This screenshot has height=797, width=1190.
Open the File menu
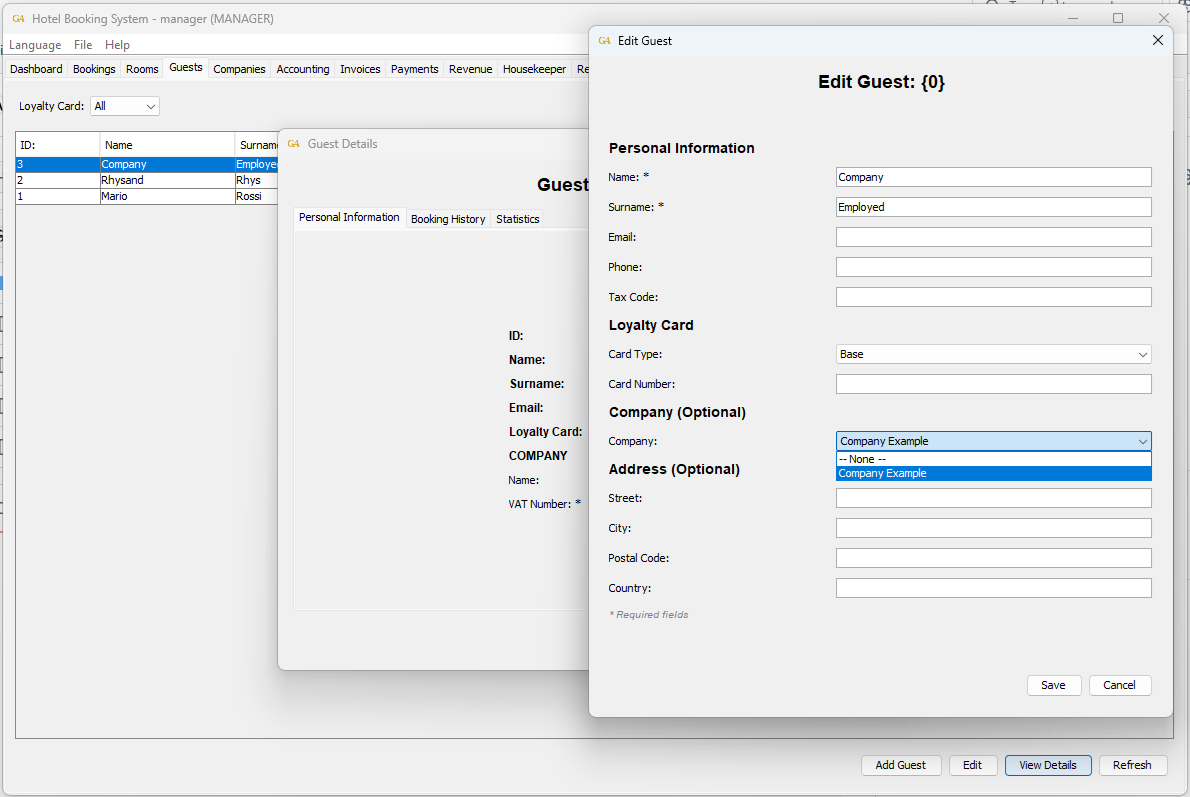[83, 45]
